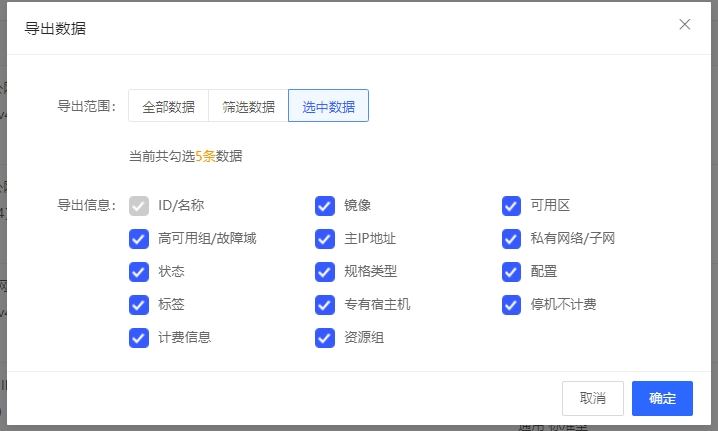Click the 导出信息 label
The height and width of the screenshot is (431, 718).
tap(87, 205)
